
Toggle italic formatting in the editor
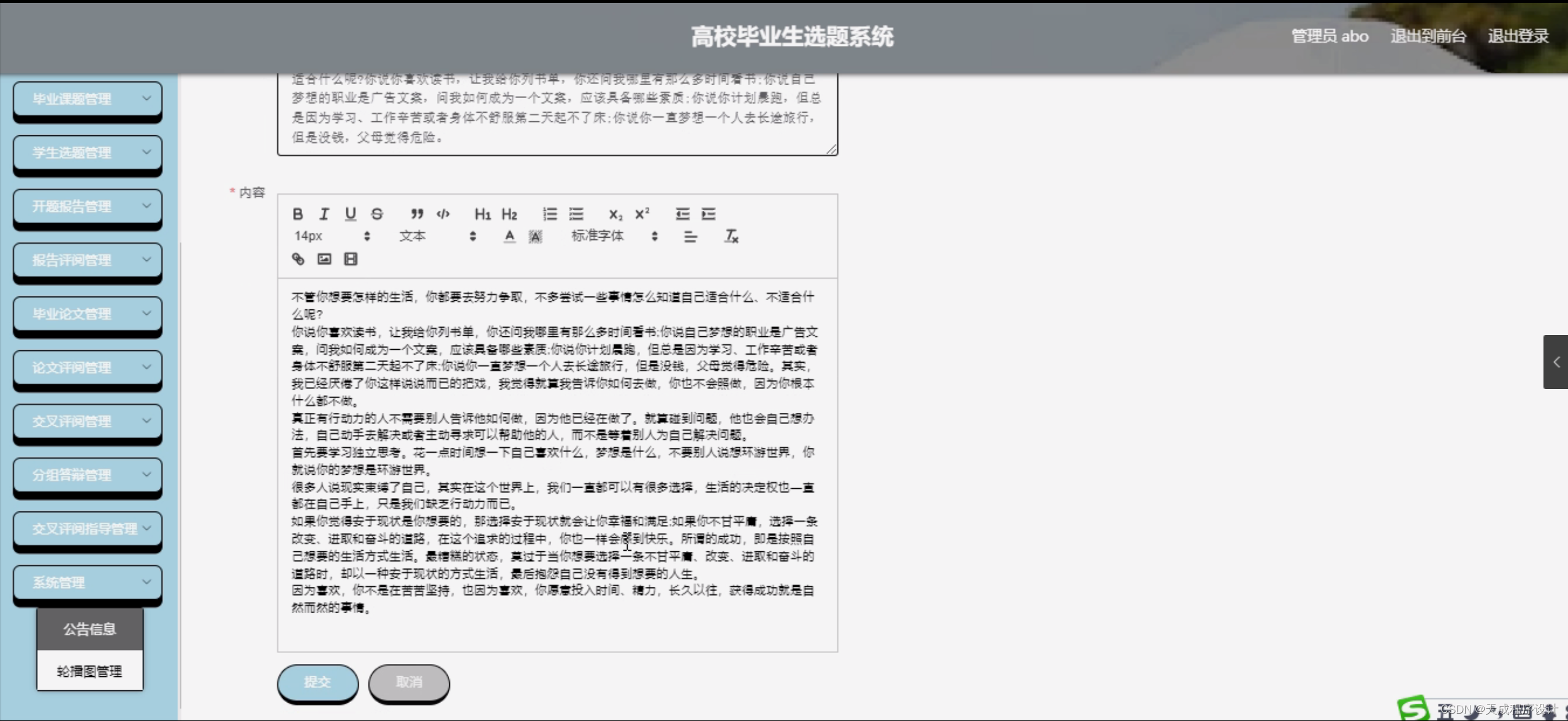click(x=324, y=214)
